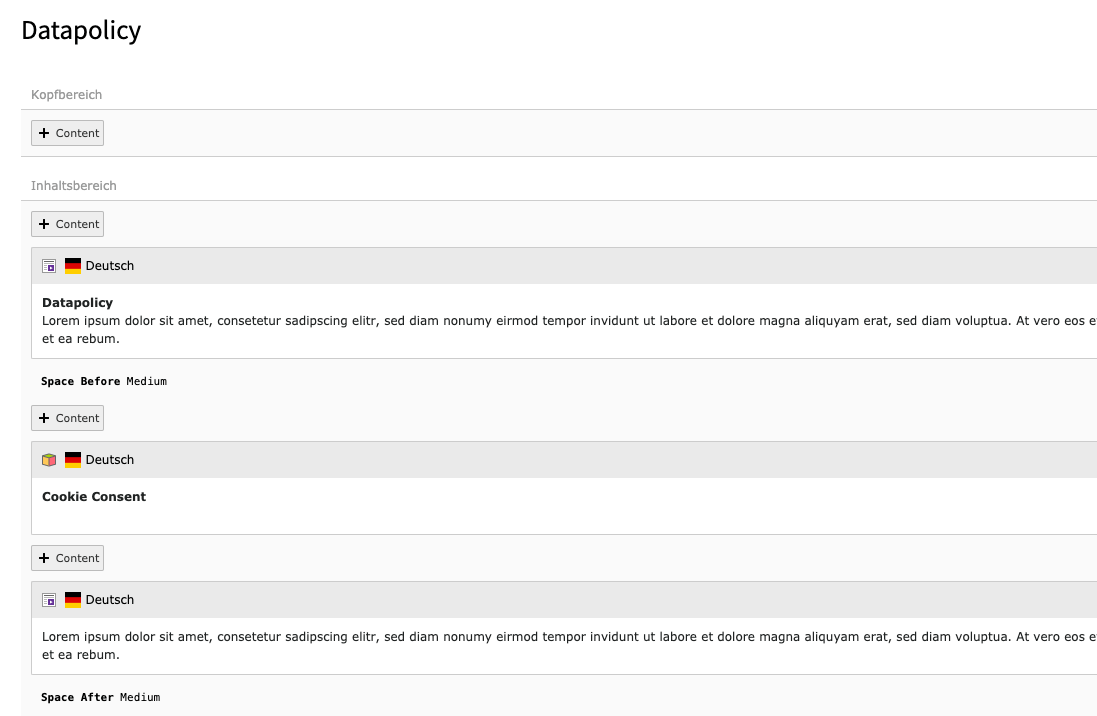Screen dimensions: 1097x716
Task: Add content above the Cookie Consent element
Action: [x=67, y=418]
